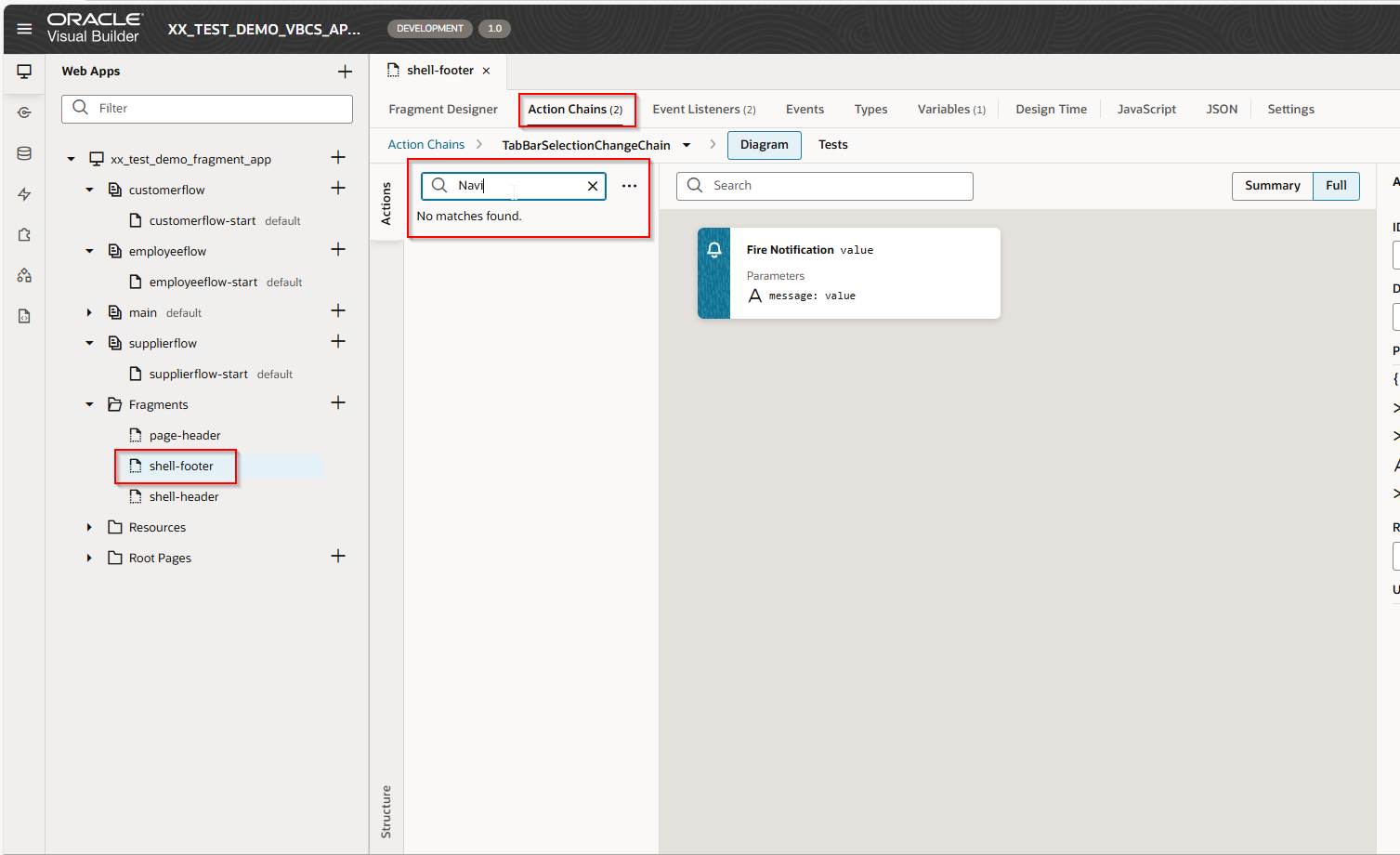Switch to Full view mode

pos(1336,186)
